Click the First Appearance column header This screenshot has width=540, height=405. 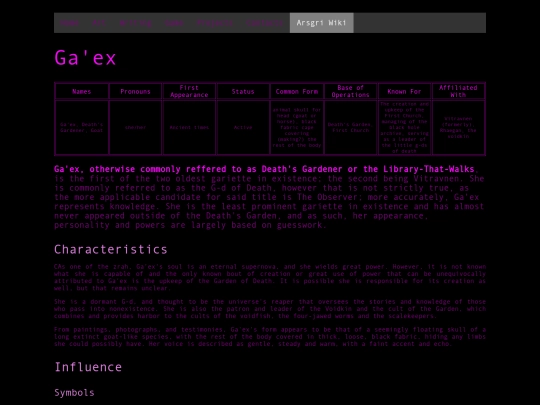point(189,91)
